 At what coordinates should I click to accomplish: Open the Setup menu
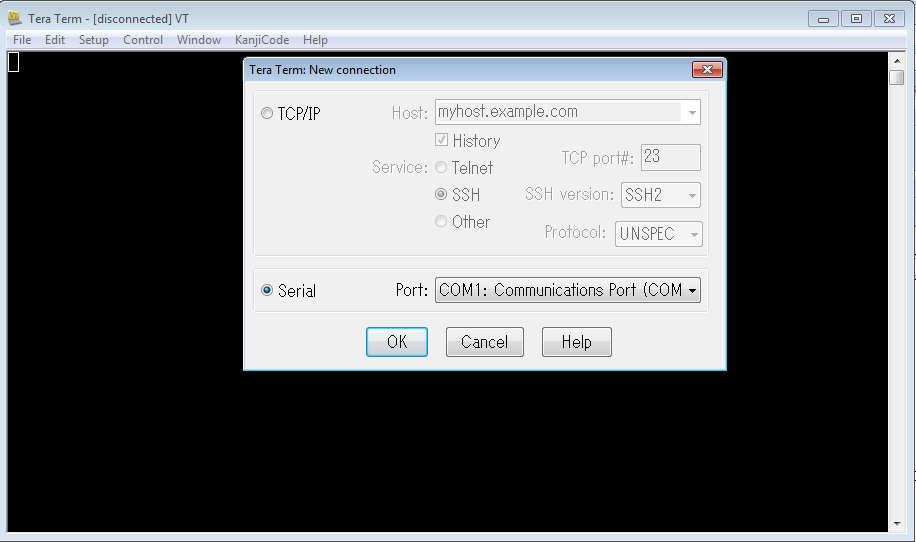(94, 40)
